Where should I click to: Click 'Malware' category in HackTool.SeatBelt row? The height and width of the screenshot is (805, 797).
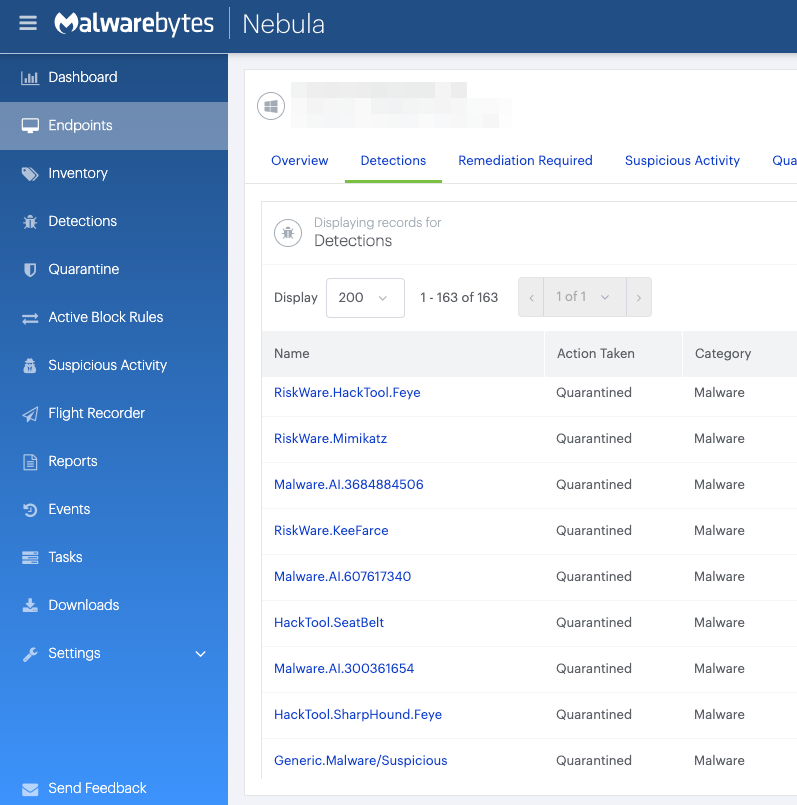point(719,623)
